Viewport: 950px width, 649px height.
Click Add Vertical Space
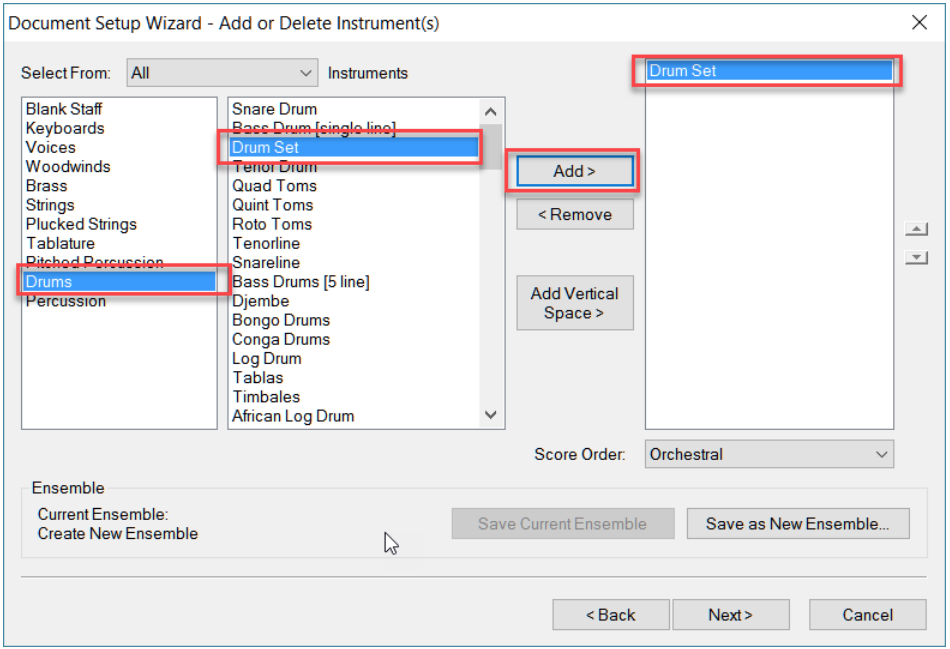pos(574,302)
